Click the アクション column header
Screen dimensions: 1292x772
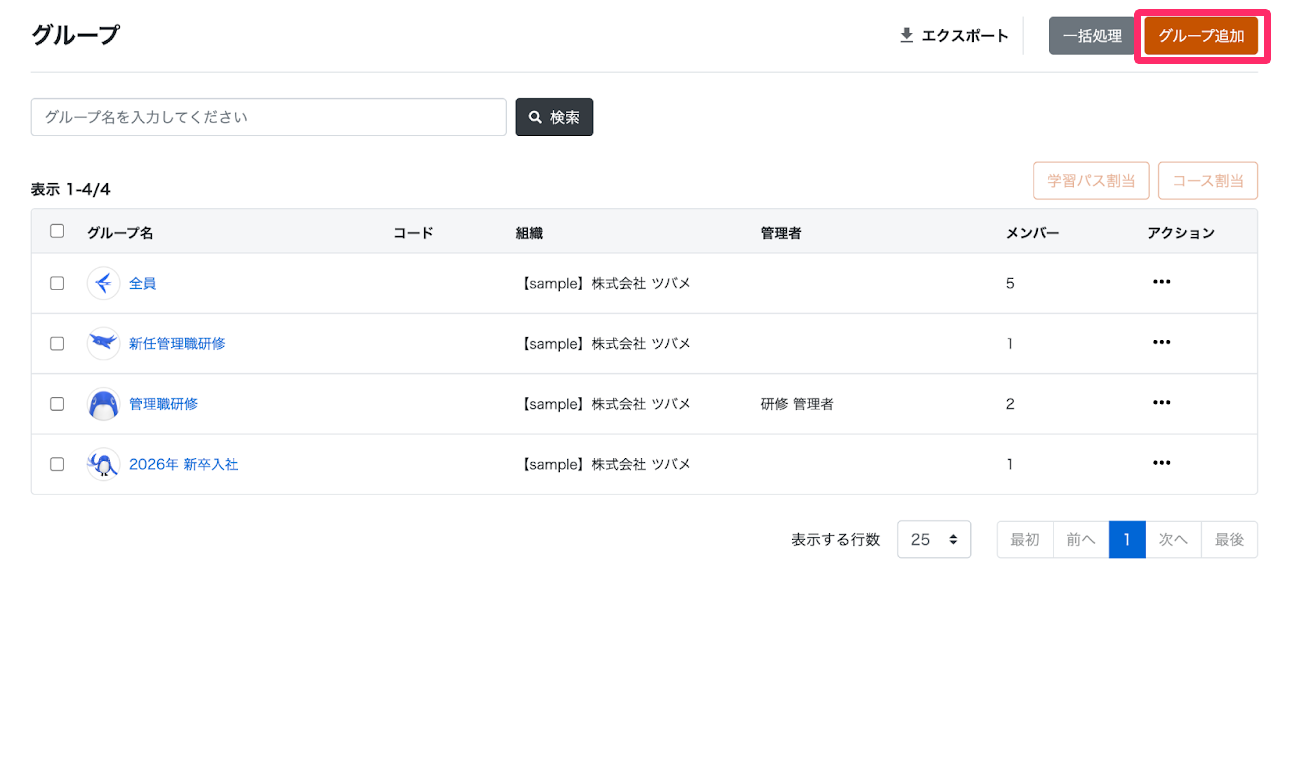pyautogui.click(x=1181, y=233)
